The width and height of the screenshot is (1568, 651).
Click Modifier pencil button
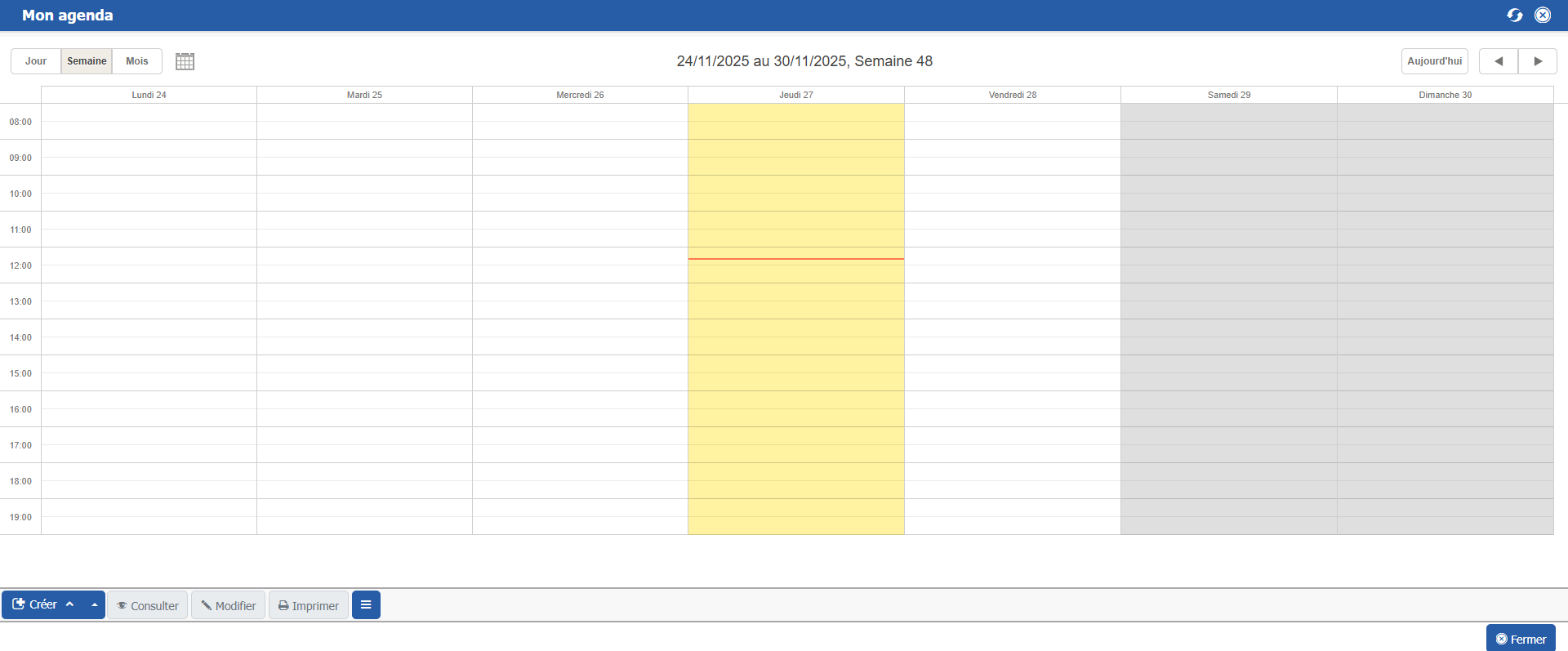coord(228,605)
